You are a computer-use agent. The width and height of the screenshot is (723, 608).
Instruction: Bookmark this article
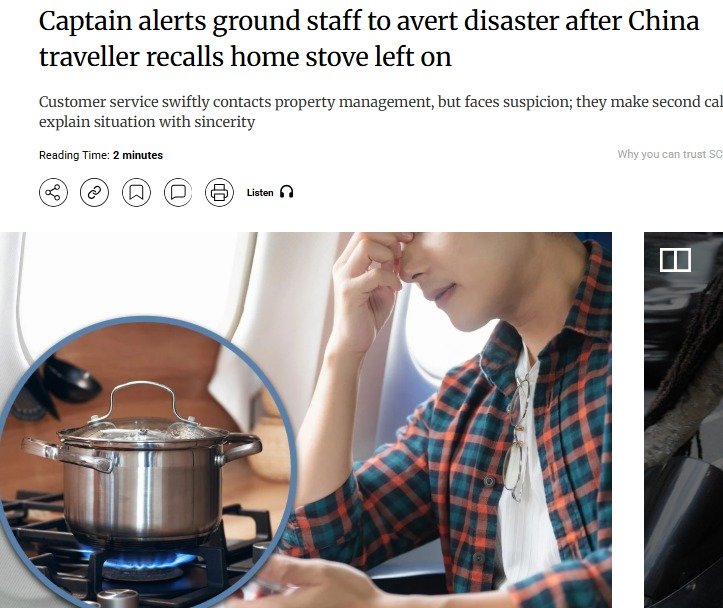pyautogui.click(x=136, y=192)
